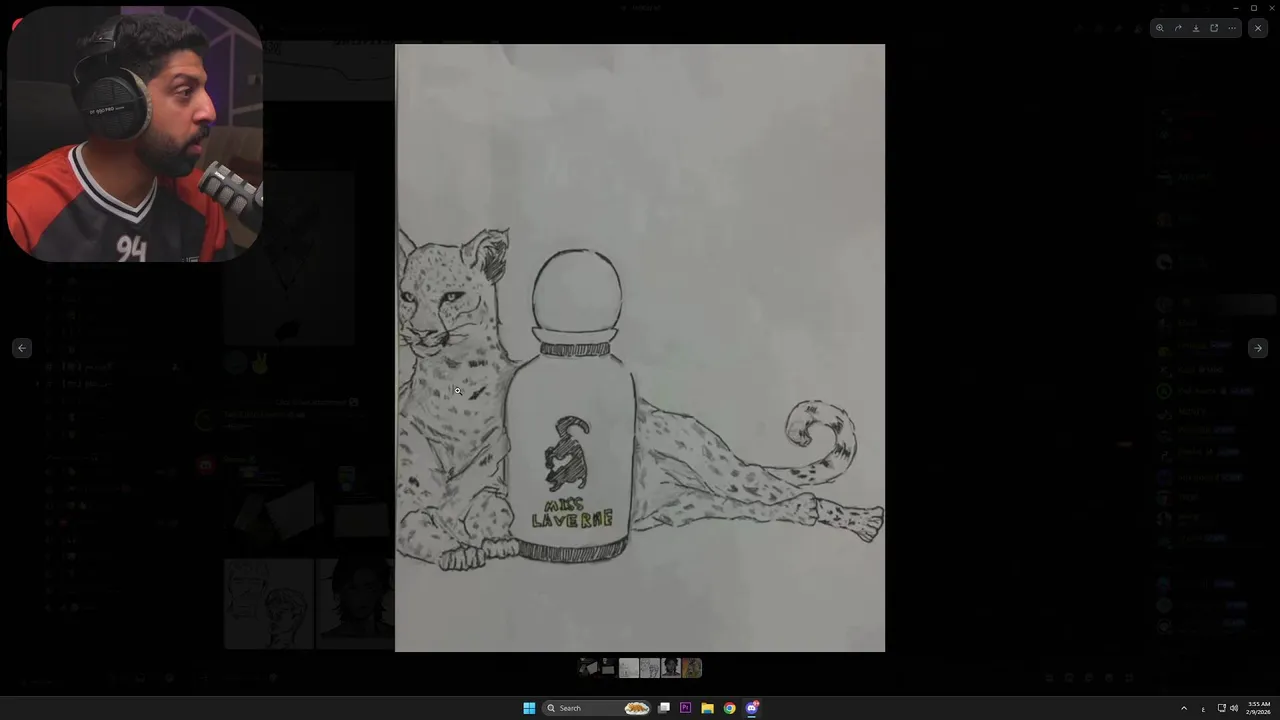Click the forward arrow icon in viewer toolbar
This screenshot has height=720, width=1280.
1178,28
